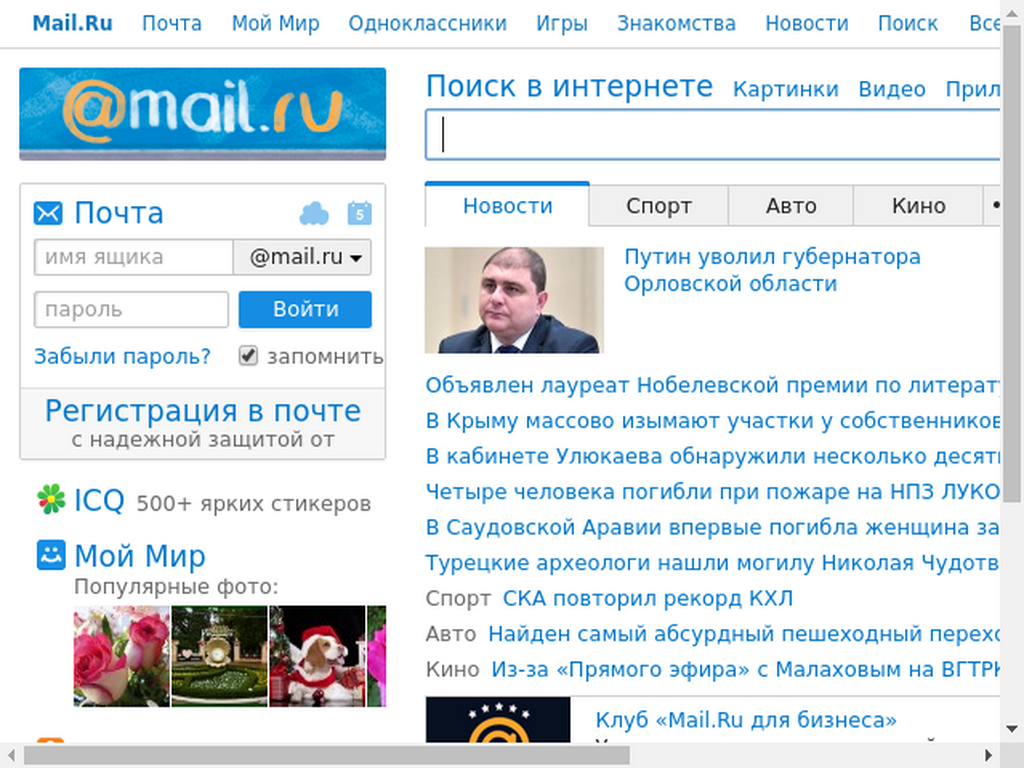Open Регистрация в почте link
1024x768 pixels.
point(202,411)
